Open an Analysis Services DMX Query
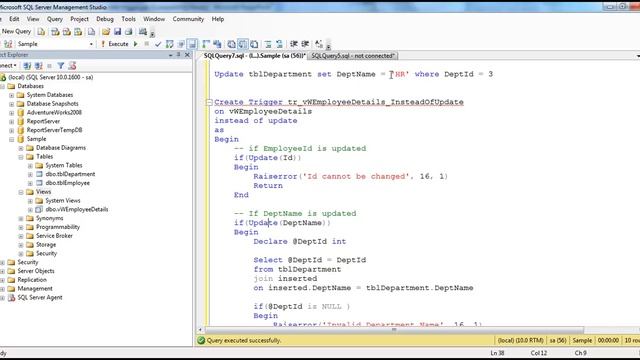Viewport: 640px width, 360px height. tap(67, 32)
